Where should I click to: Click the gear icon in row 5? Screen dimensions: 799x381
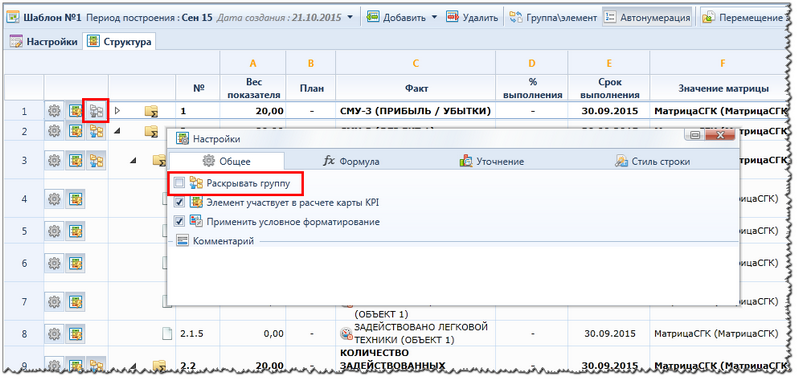[54, 231]
